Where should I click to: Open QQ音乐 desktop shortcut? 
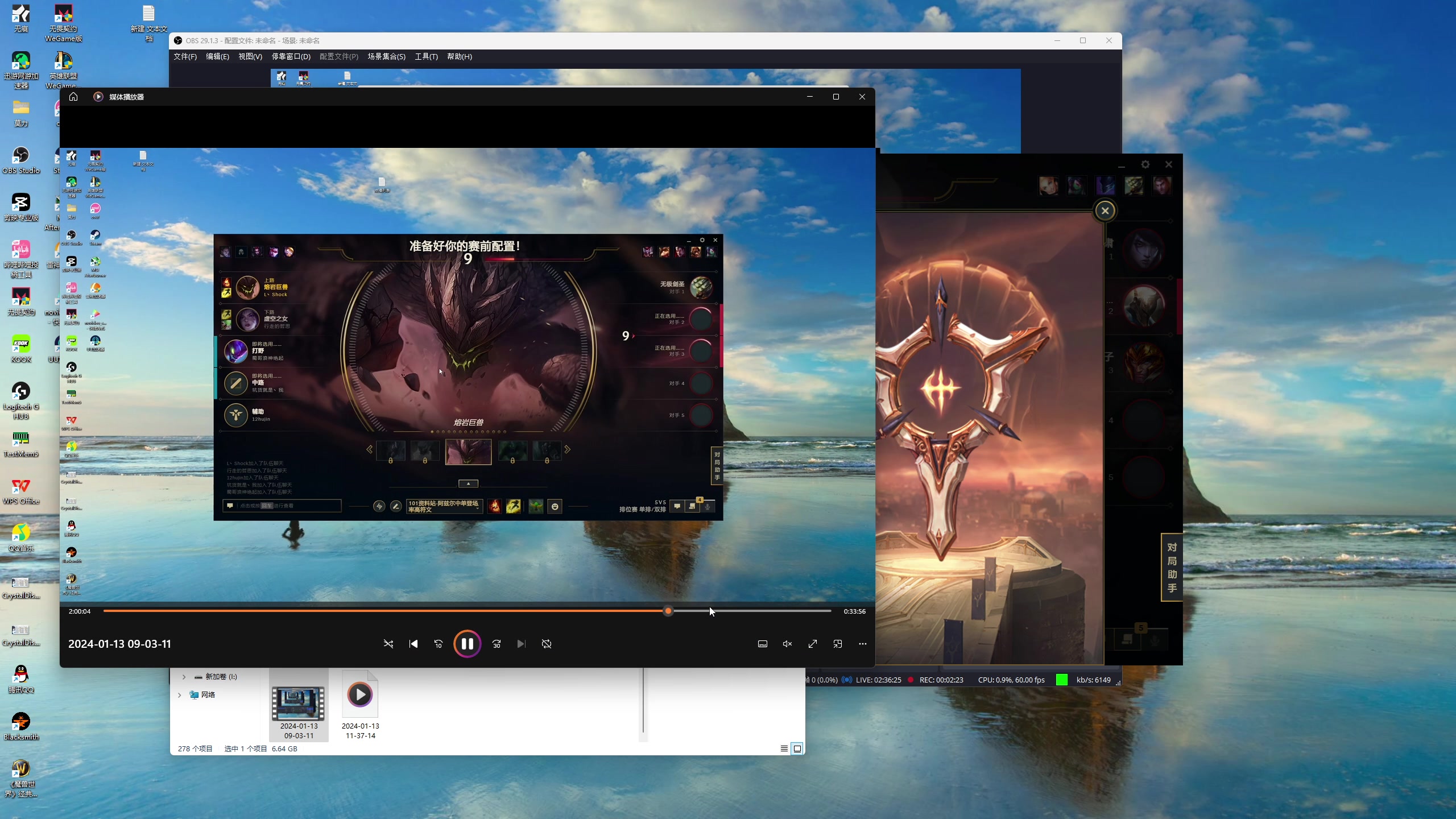coord(21,537)
